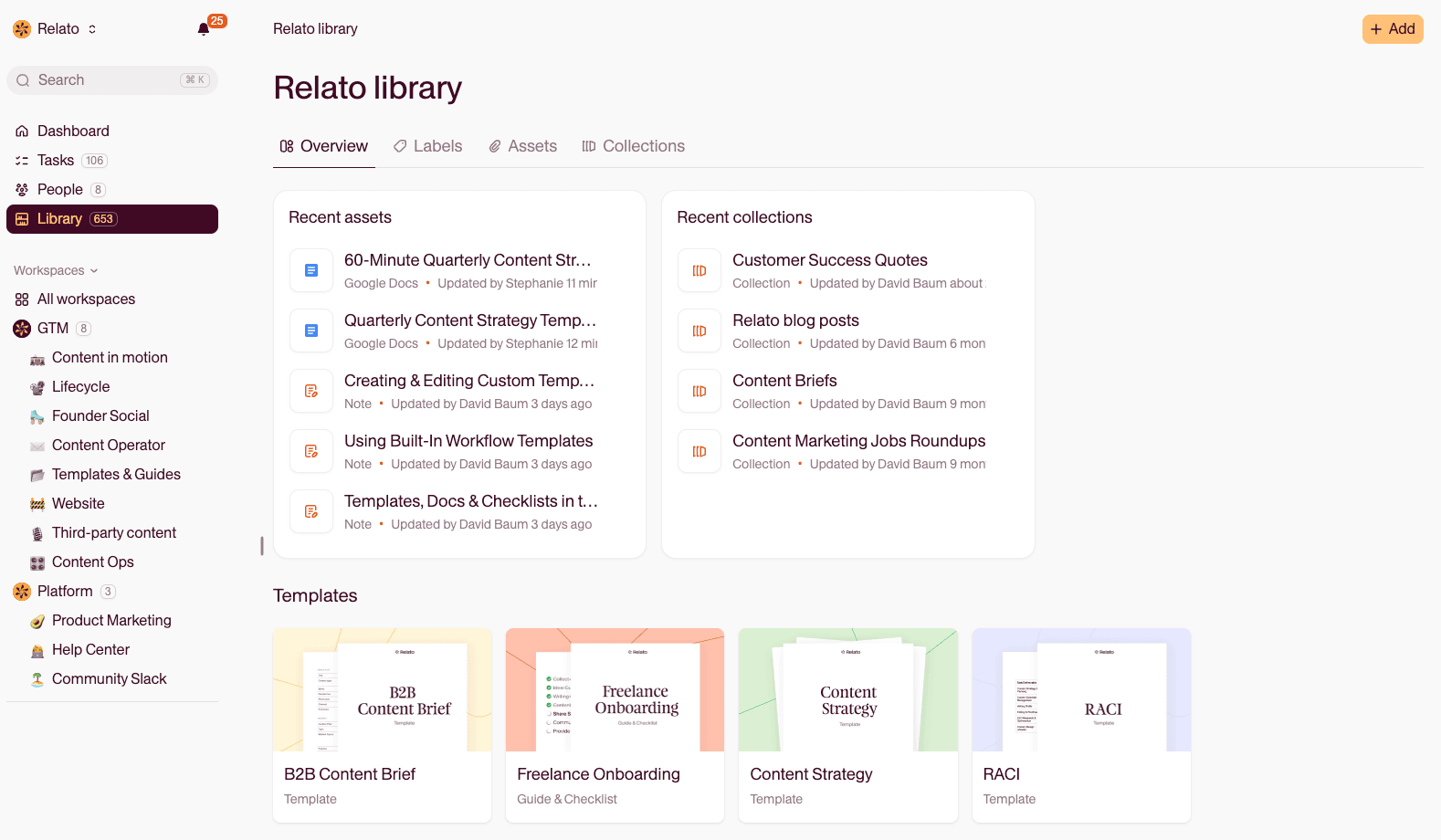This screenshot has height=840, width=1441.
Task: Select Templates & Guides in sidebar
Action: pos(116,475)
